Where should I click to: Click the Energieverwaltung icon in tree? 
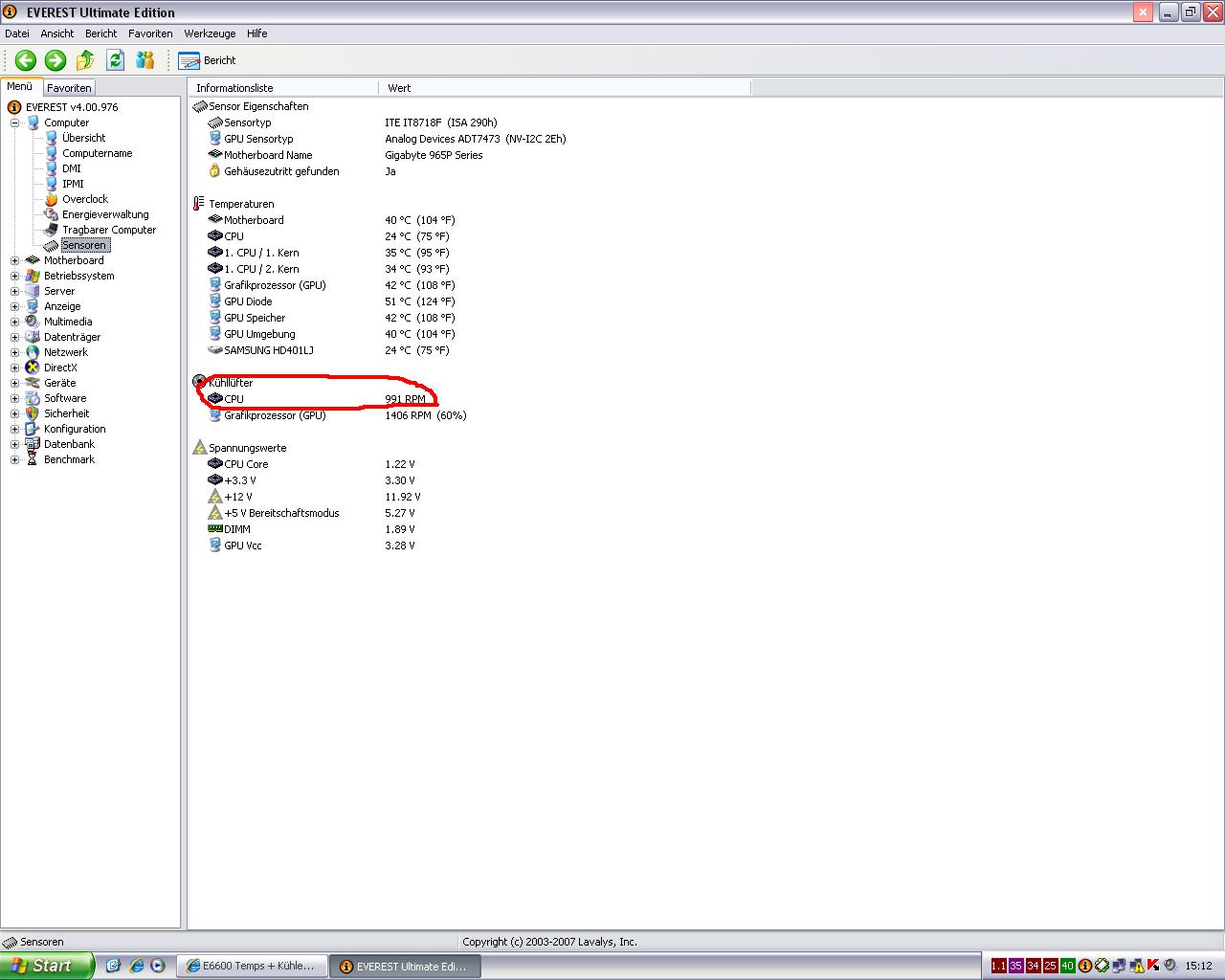click(52, 214)
